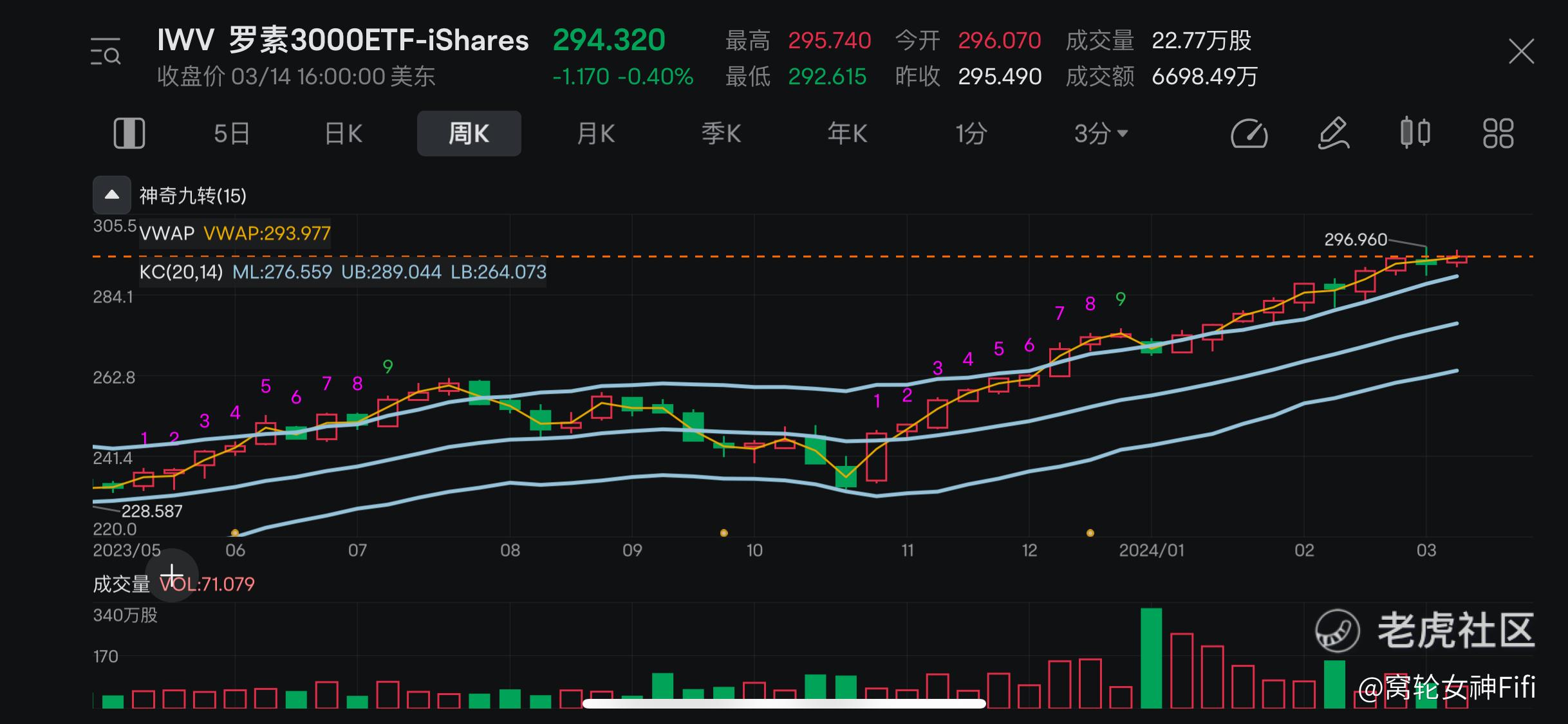Click the 神奇九转(15) indicator label
1568x724 pixels.
pos(193,196)
